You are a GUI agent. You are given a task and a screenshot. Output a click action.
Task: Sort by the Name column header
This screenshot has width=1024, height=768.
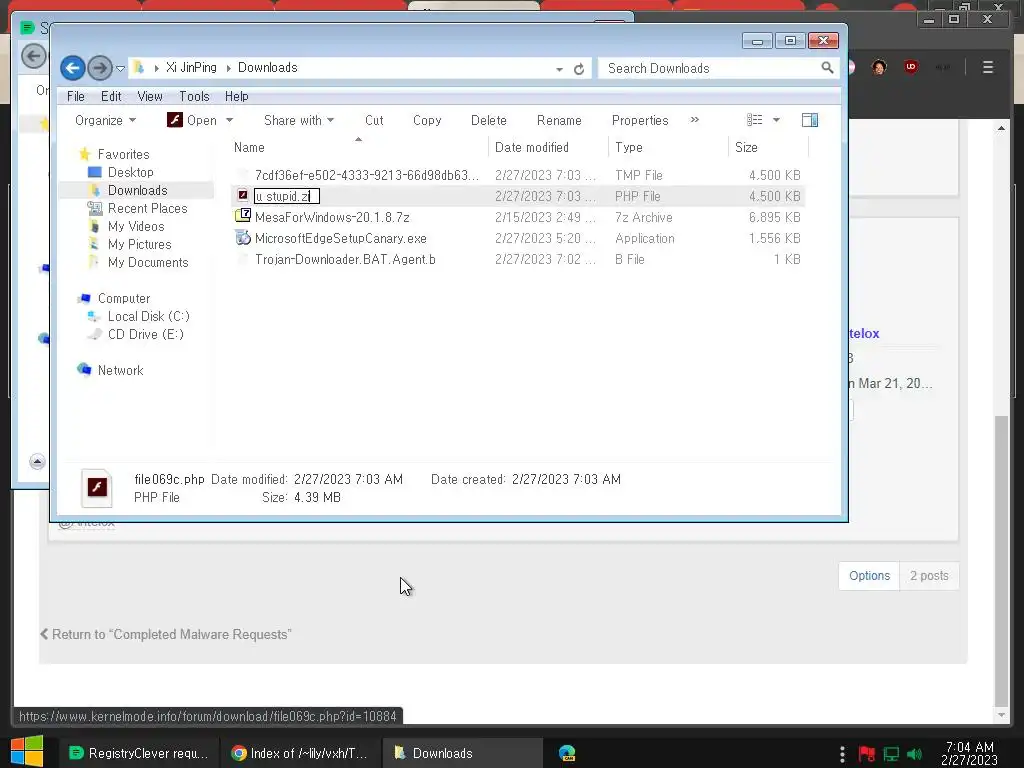coord(359,147)
